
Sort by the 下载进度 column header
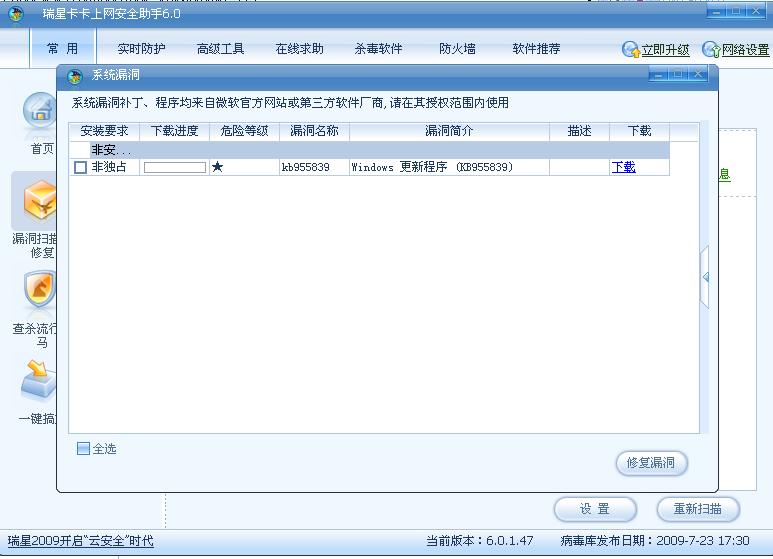[175, 131]
